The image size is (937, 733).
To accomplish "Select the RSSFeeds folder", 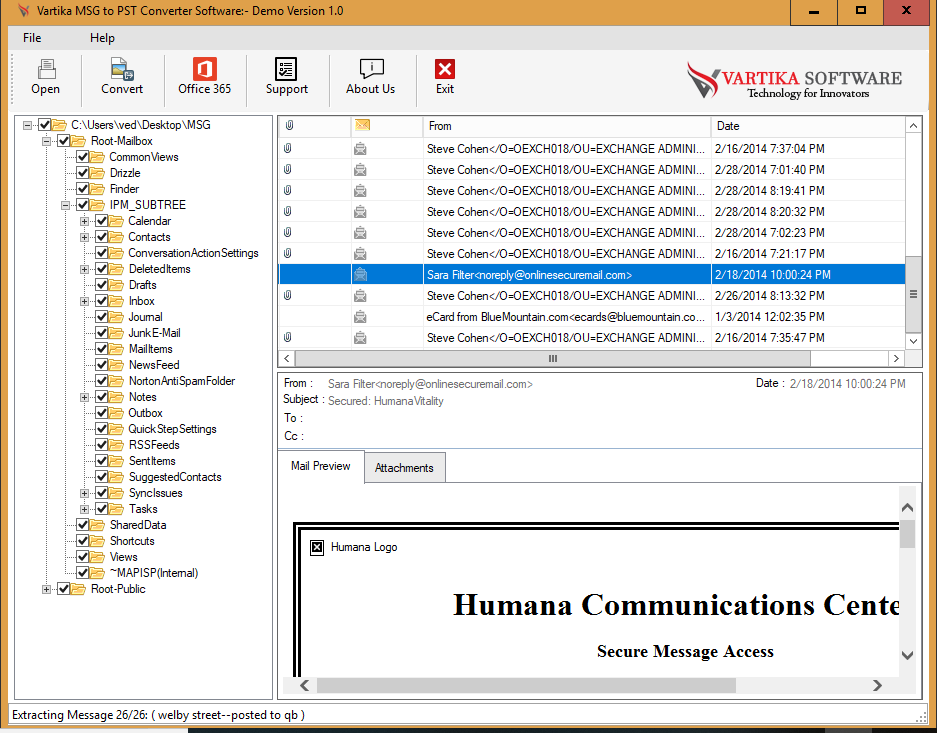I will (x=154, y=445).
